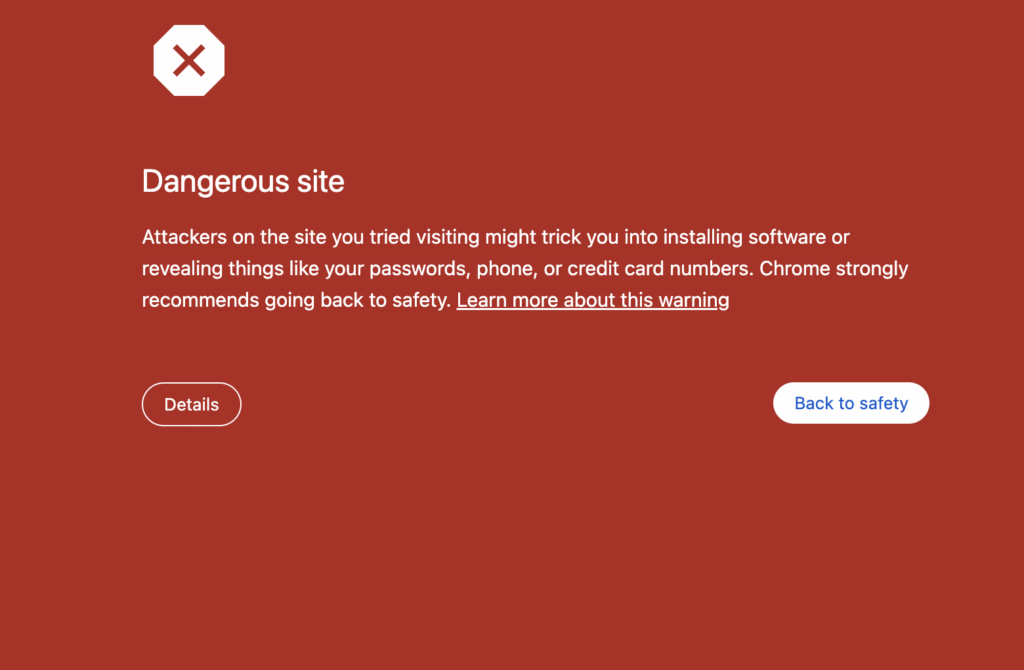The image size is (1024, 670).
Task: Click the text recommends going back to safety
Action: point(296,300)
